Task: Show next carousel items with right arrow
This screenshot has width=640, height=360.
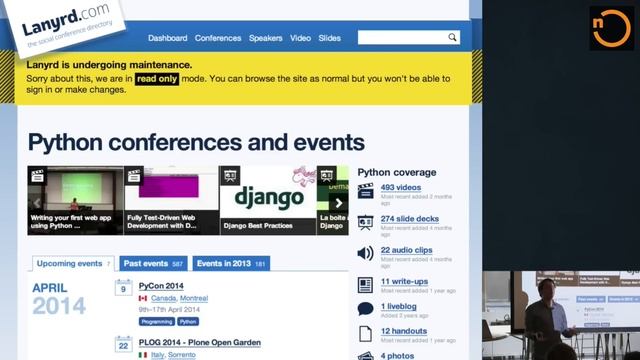Action: [x=338, y=203]
